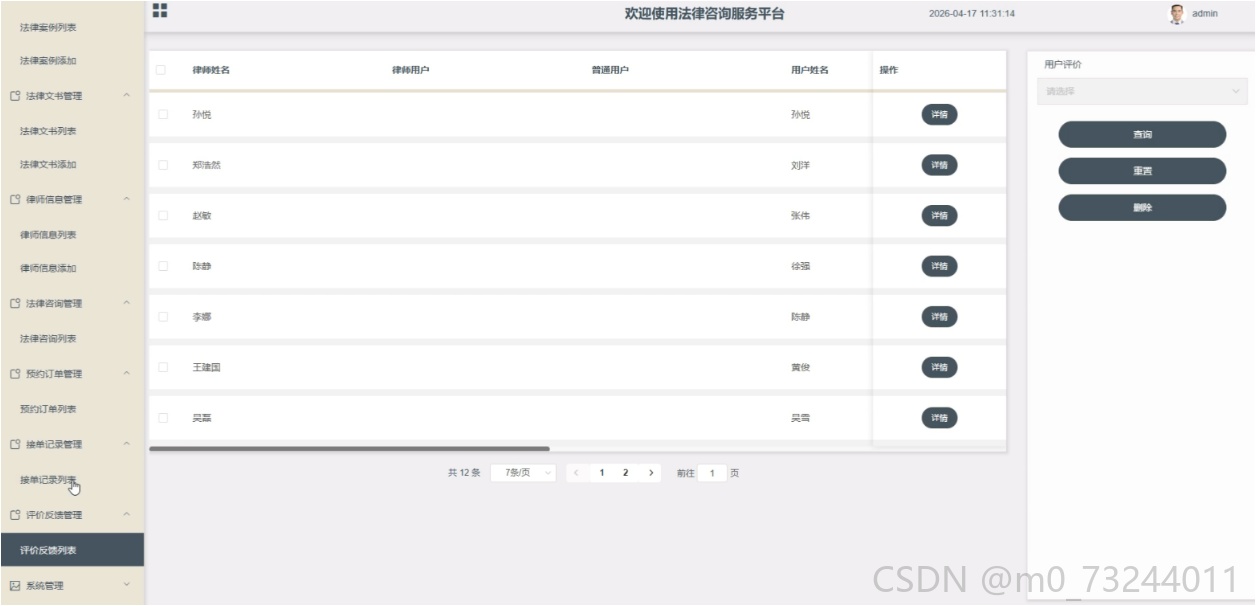Click user name 黄俊 in the table
The height and width of the screenshot is (606, 1256).
pyautogui.click(x=800, y=367)
